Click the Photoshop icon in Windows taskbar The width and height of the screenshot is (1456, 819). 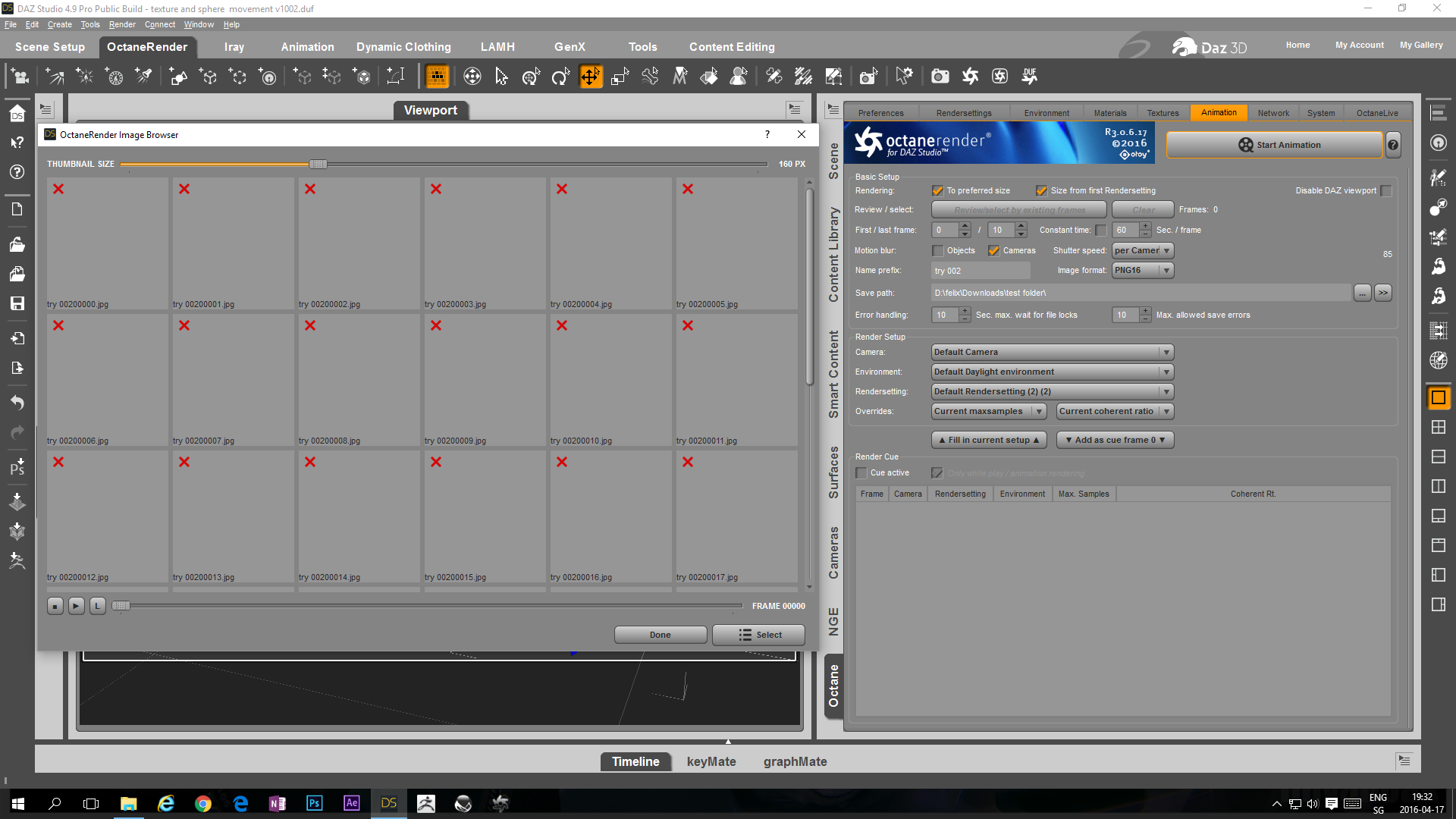pyautogui.click(x=314, y=803)
